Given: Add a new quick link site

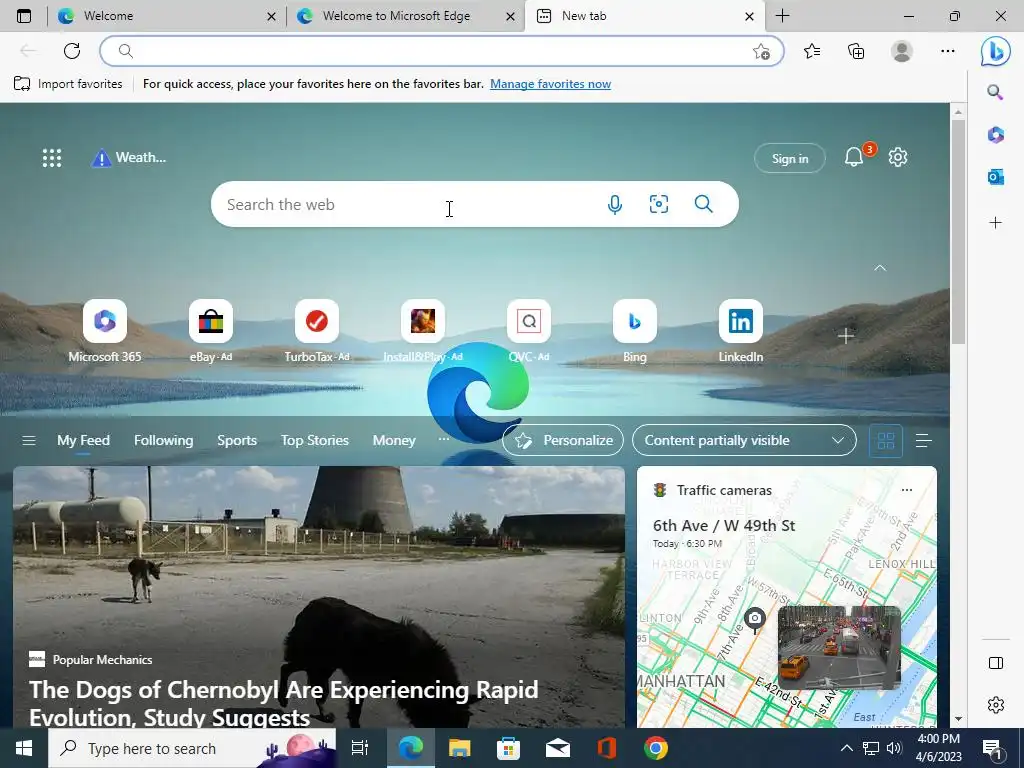Looking at the screenshot, I should point(846,336).
